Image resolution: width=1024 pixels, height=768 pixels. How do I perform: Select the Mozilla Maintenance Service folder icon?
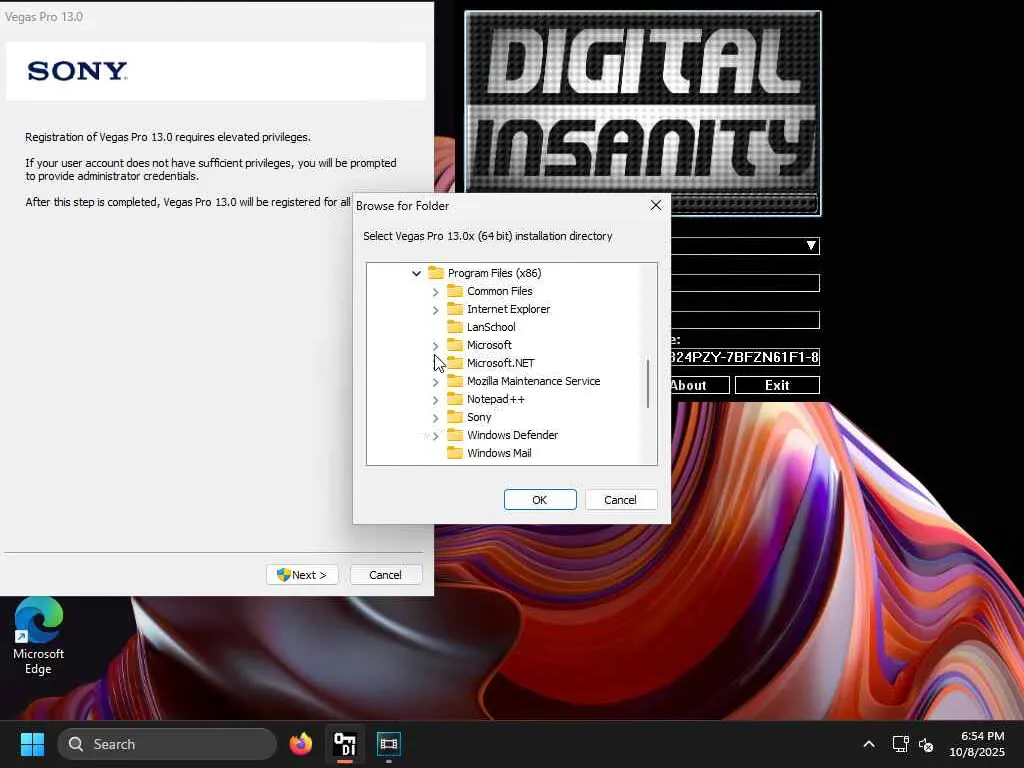pos(455,381)
